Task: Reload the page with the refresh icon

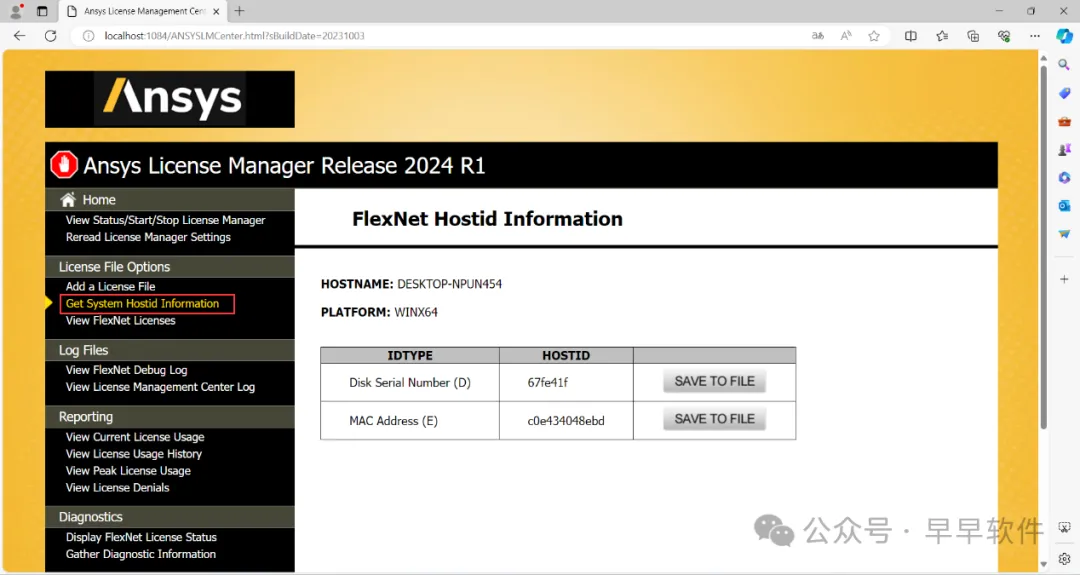Action: pos(50,36)
